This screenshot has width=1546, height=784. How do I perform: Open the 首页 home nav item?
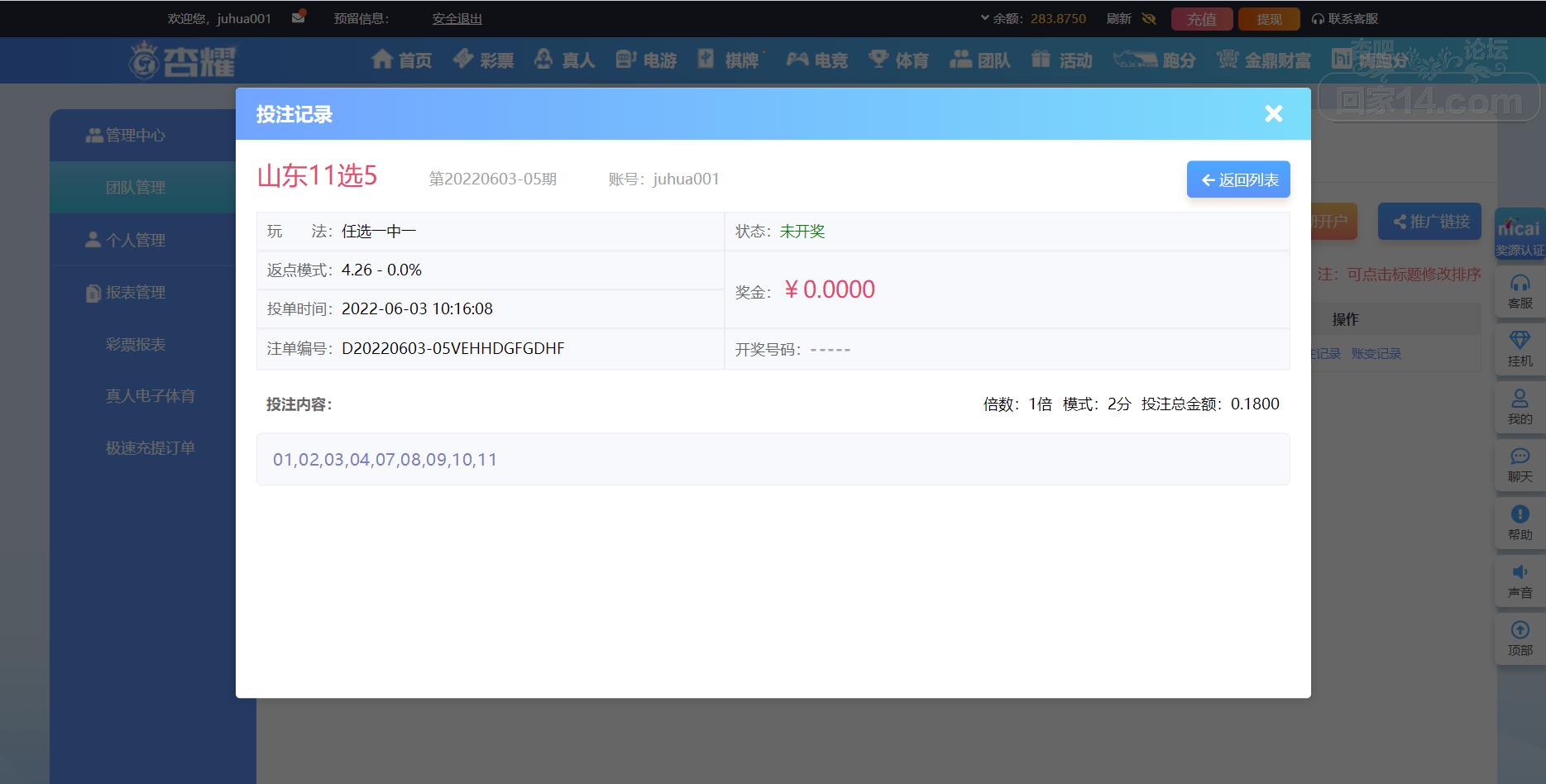click(x=402, y=60)
